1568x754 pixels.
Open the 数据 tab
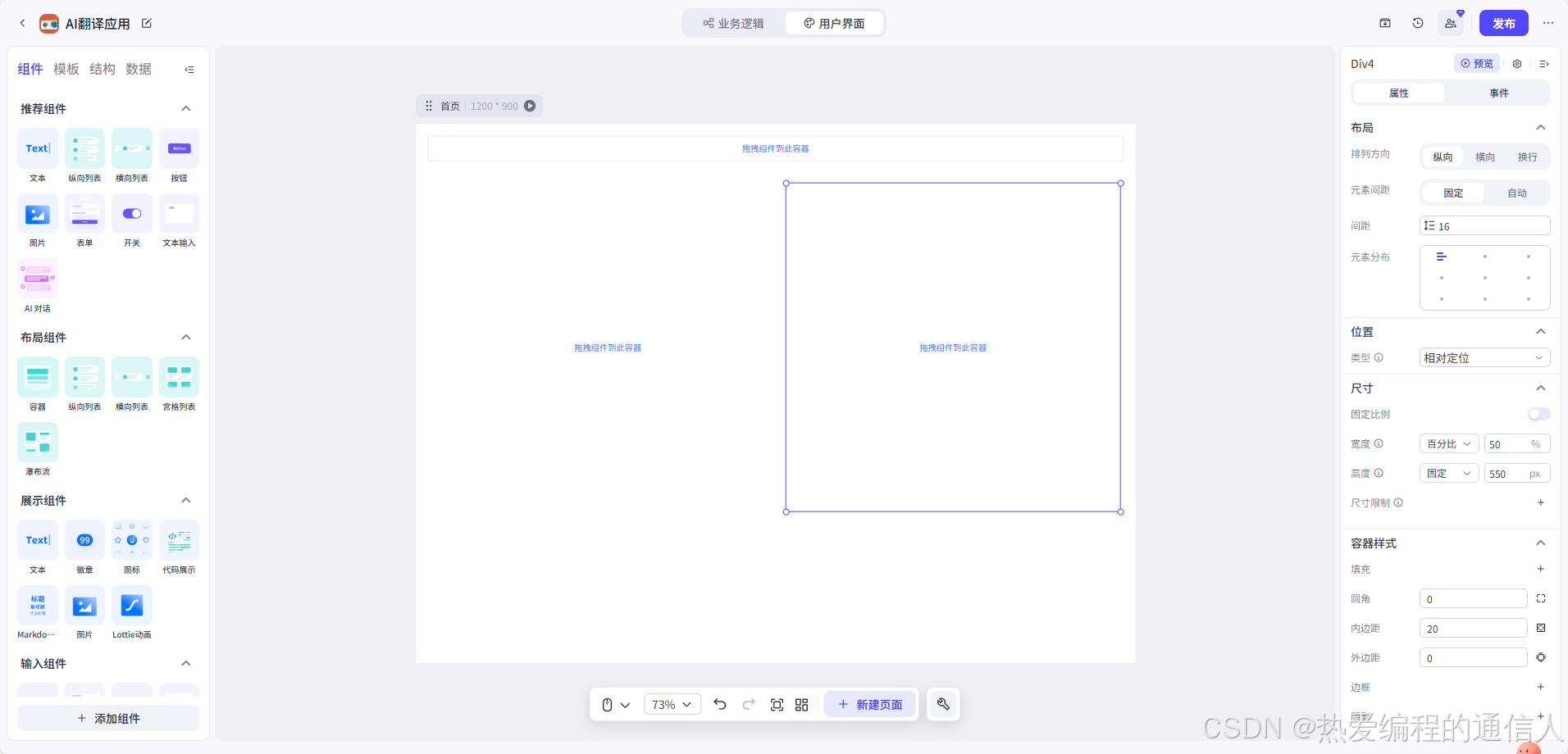pos(139,69)
